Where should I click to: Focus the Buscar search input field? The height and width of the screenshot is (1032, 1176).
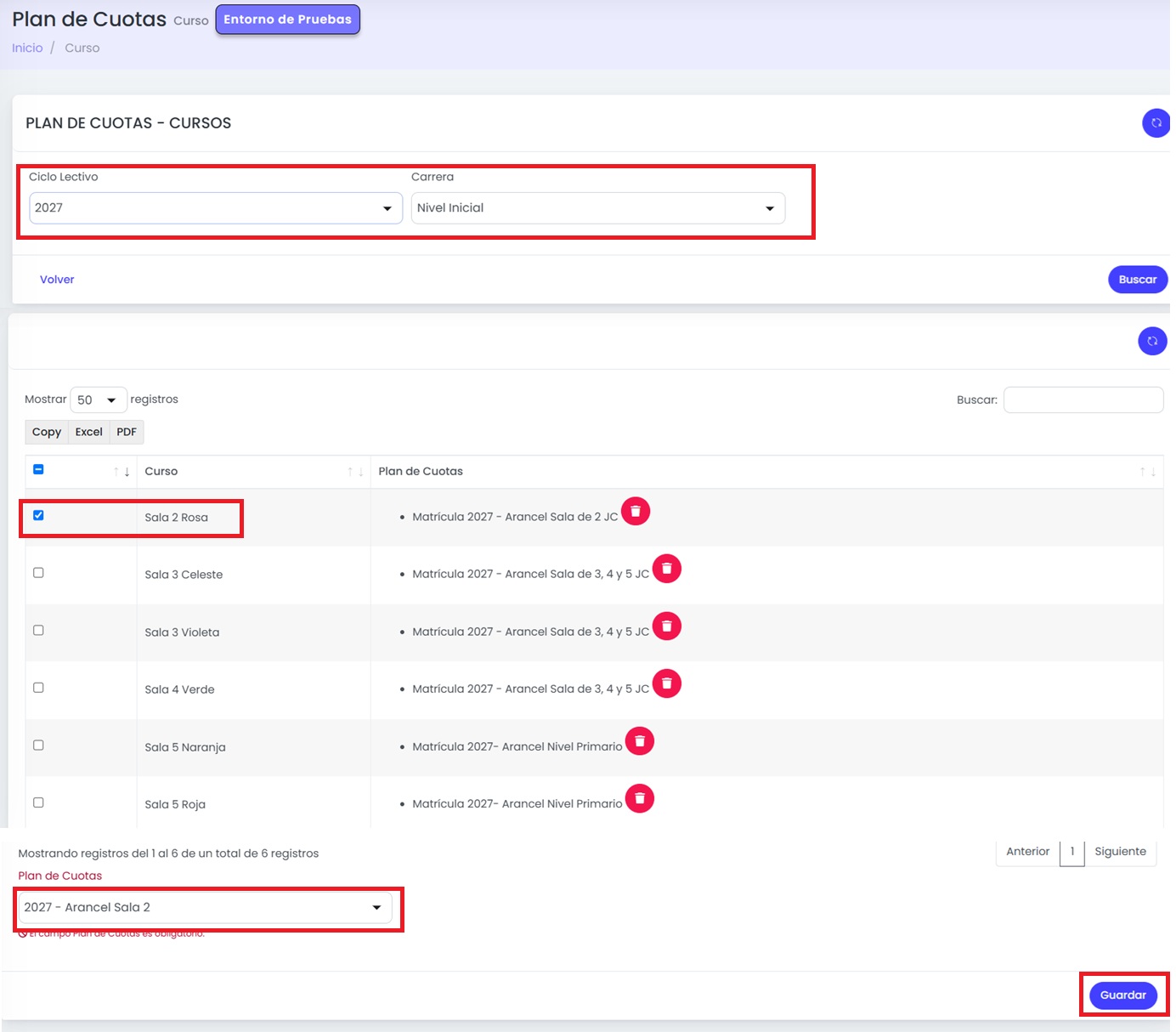click(1083, 400)
